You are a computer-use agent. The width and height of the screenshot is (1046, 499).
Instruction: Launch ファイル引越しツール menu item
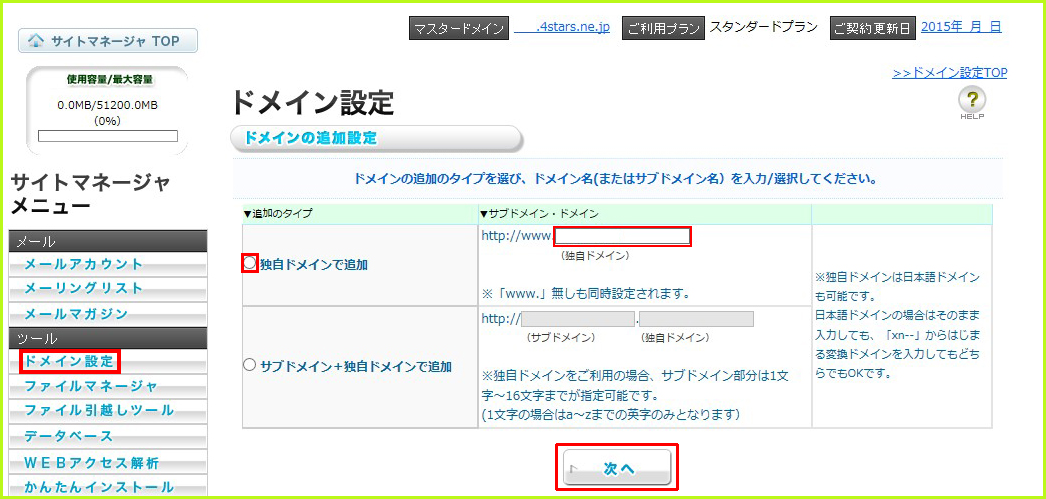click(99, 410)
